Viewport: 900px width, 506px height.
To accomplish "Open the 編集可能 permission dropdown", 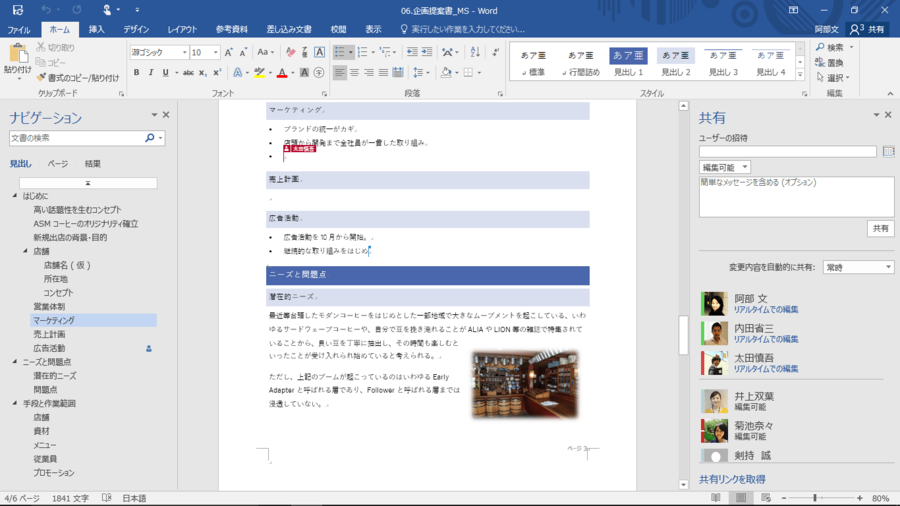I will tap(725, 167).
